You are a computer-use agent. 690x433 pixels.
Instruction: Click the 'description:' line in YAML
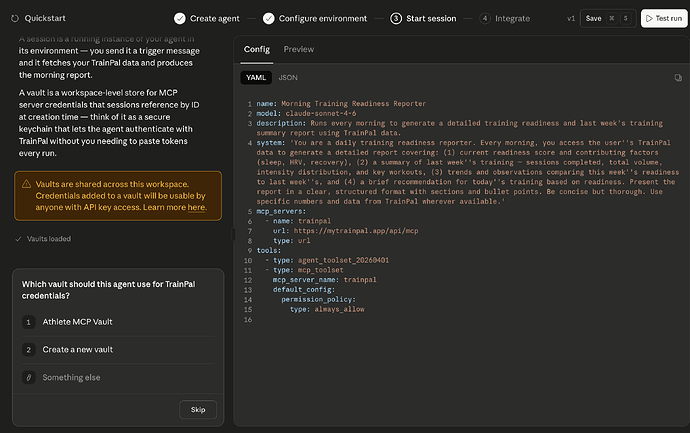pyautogui.click(x=459, y=128)
